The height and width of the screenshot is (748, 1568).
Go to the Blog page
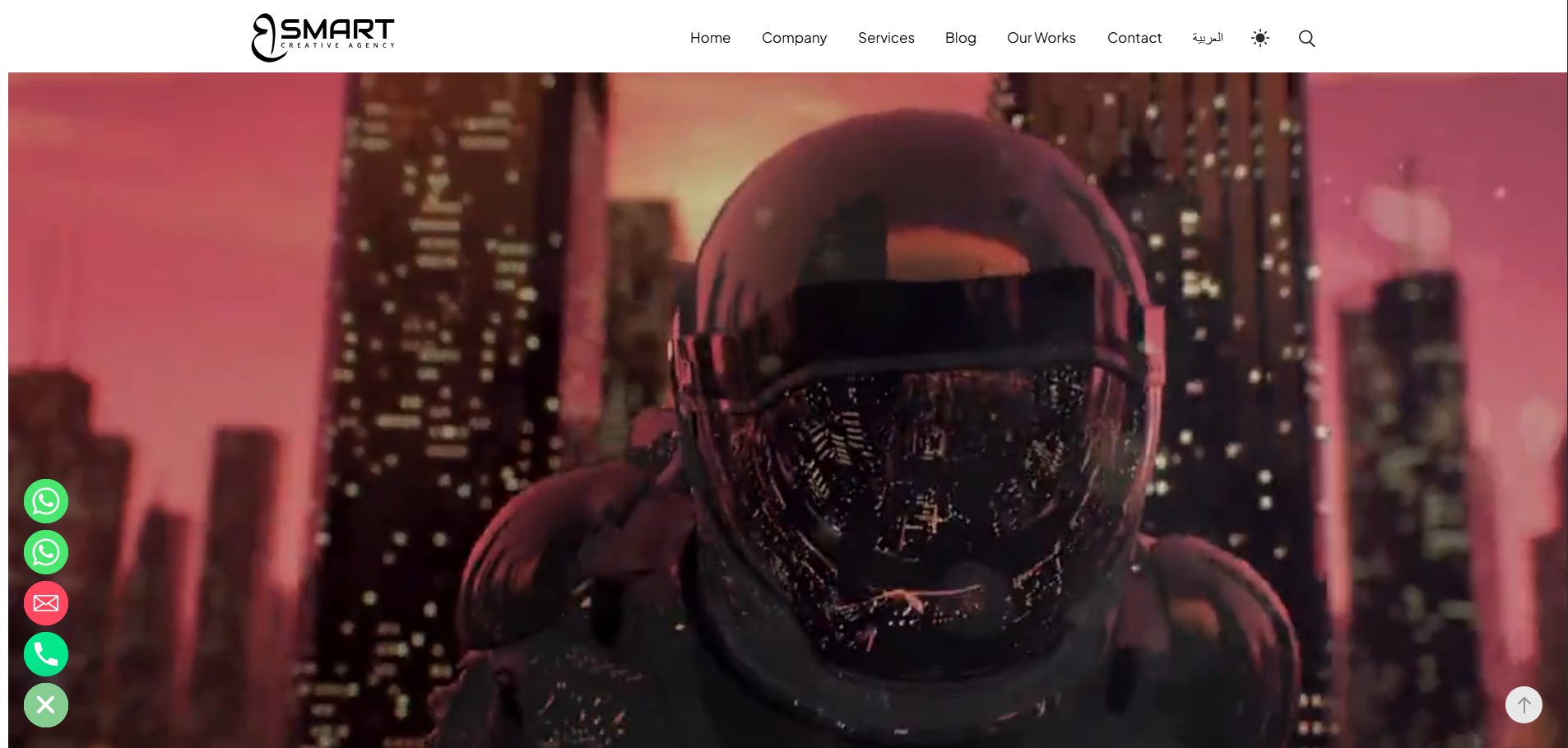[960, 38]
